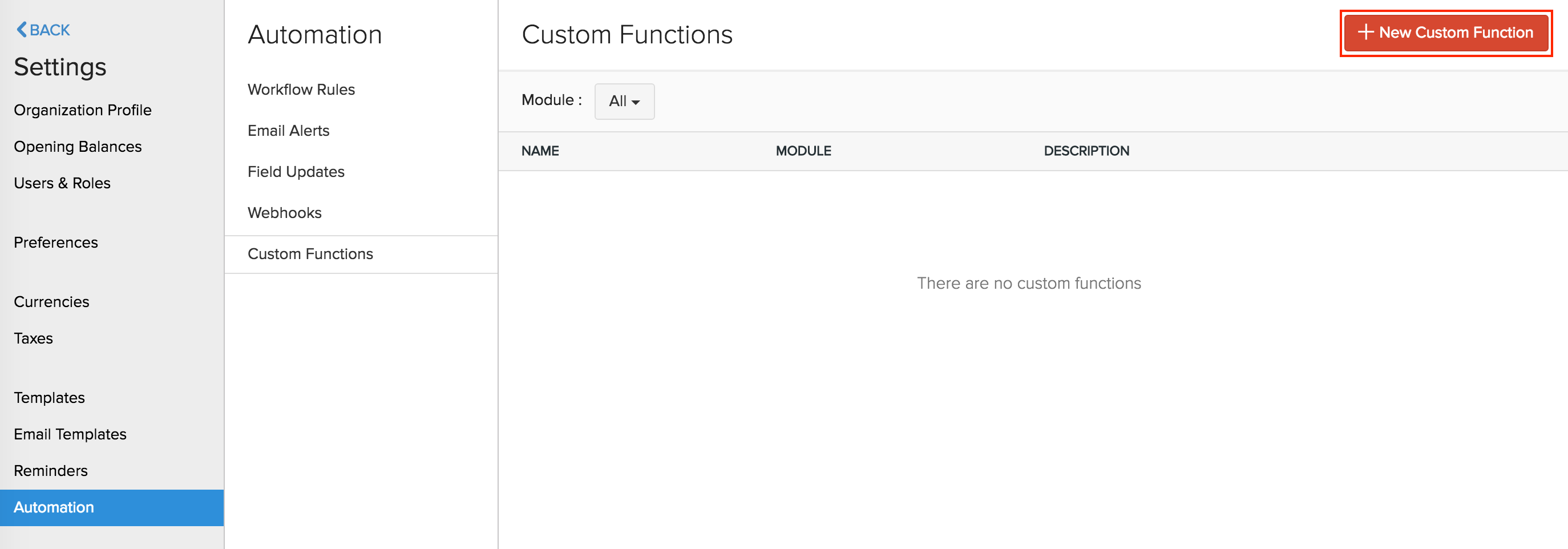Open Email Templates settings
The image size is (1568, 549).
click(70, 434)
